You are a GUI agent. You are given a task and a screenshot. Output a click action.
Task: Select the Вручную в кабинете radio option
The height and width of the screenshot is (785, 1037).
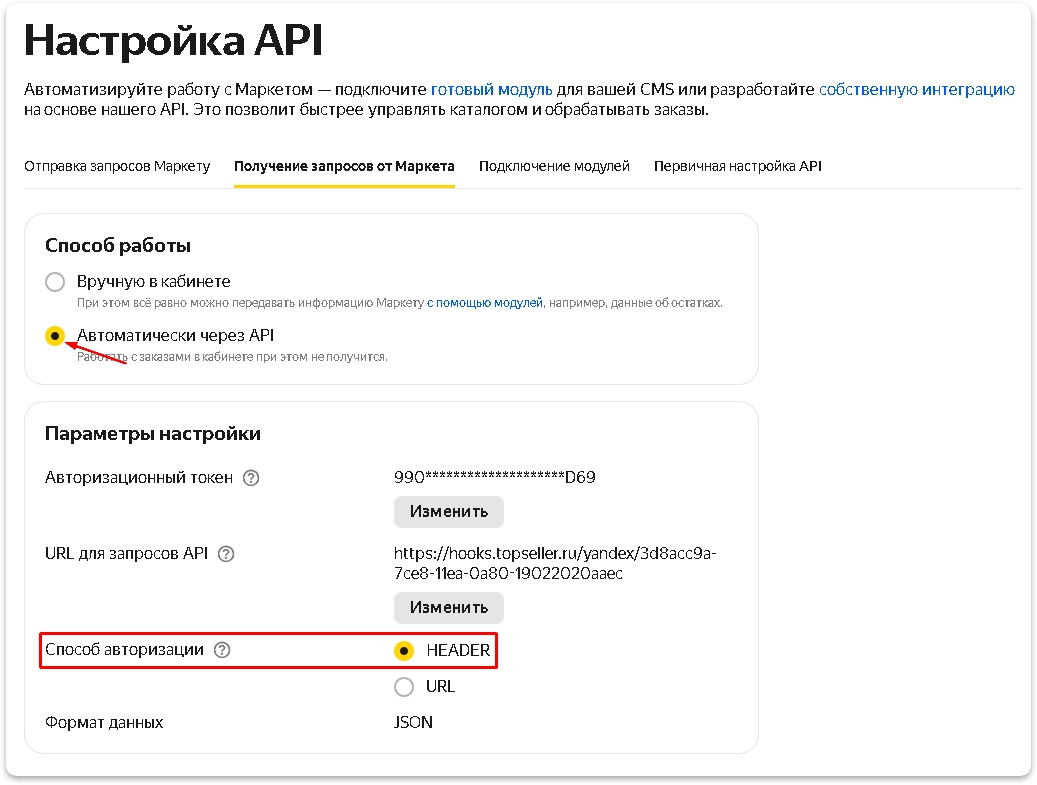click(55, 282)
